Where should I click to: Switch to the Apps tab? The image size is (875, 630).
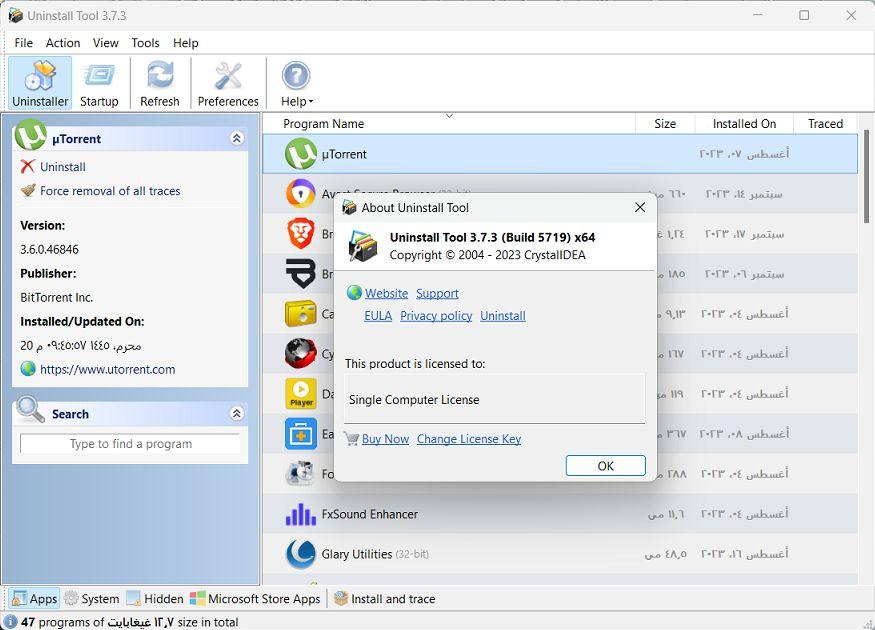(x=34, y=599)
